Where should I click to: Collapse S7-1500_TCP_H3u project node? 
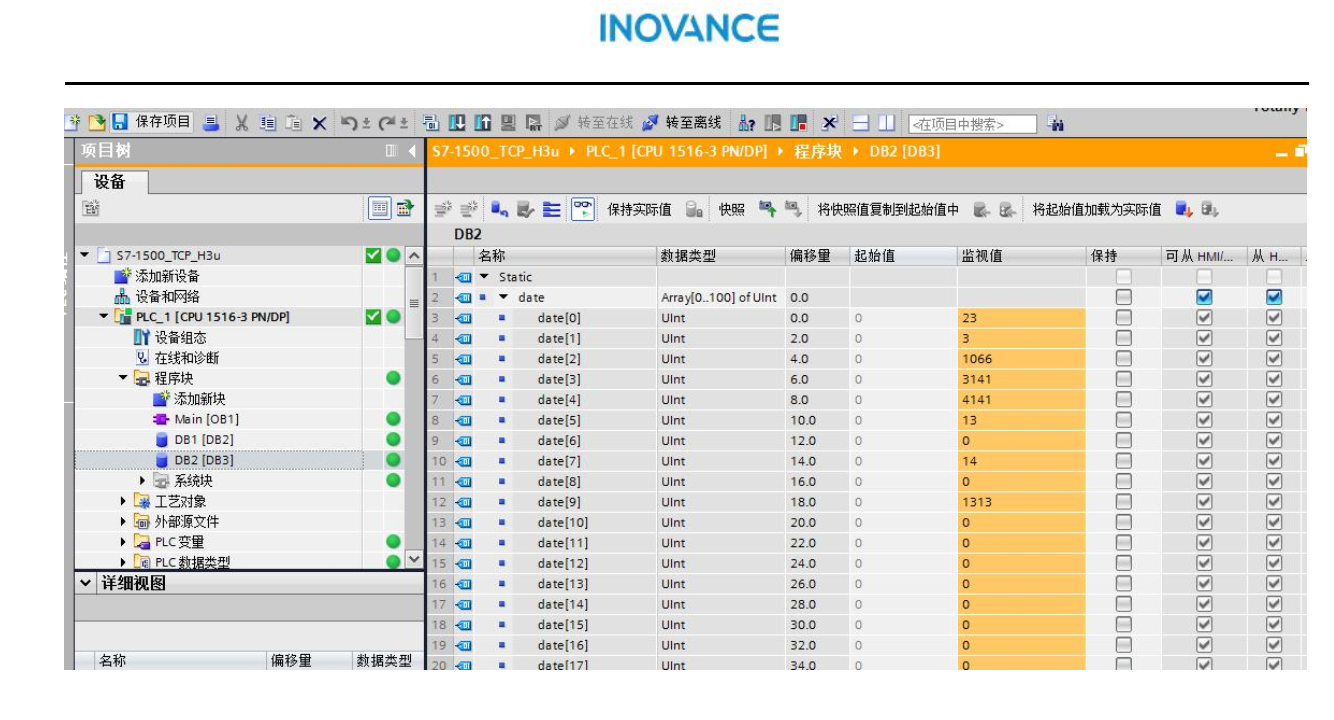[85, 256]
